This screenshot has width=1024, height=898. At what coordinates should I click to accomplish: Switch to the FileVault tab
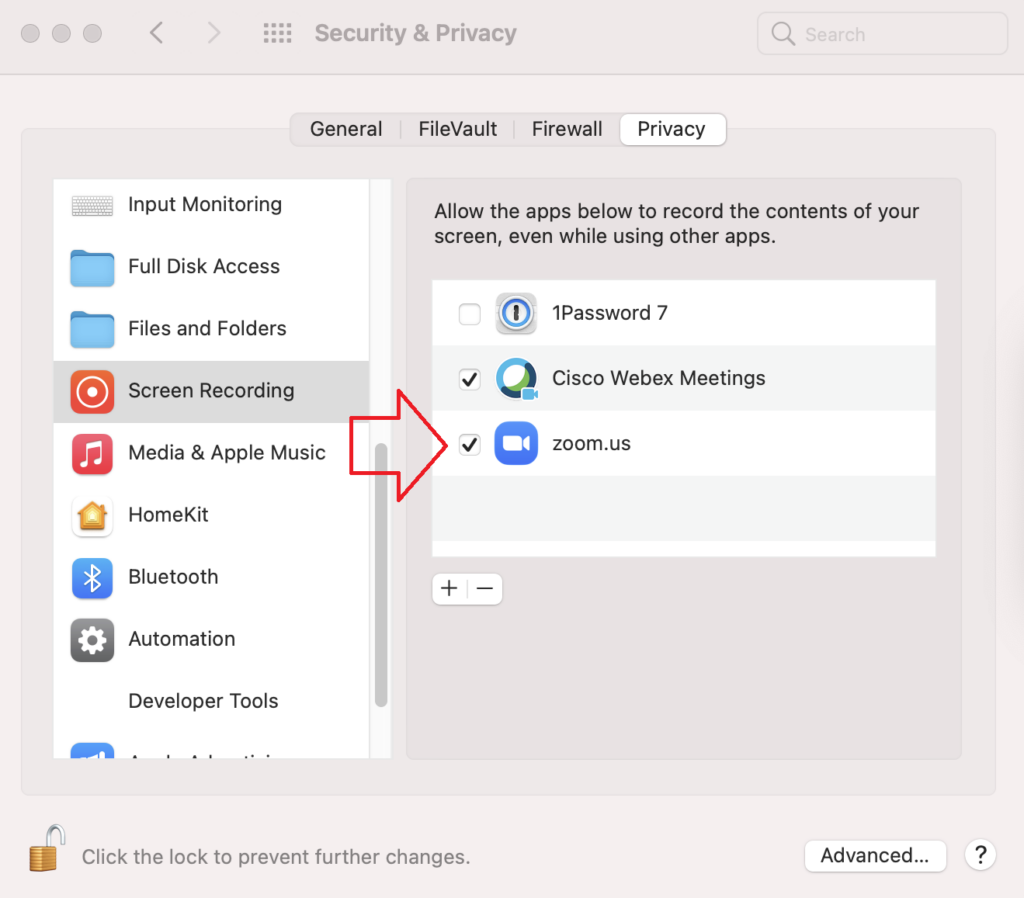point(458,129)
